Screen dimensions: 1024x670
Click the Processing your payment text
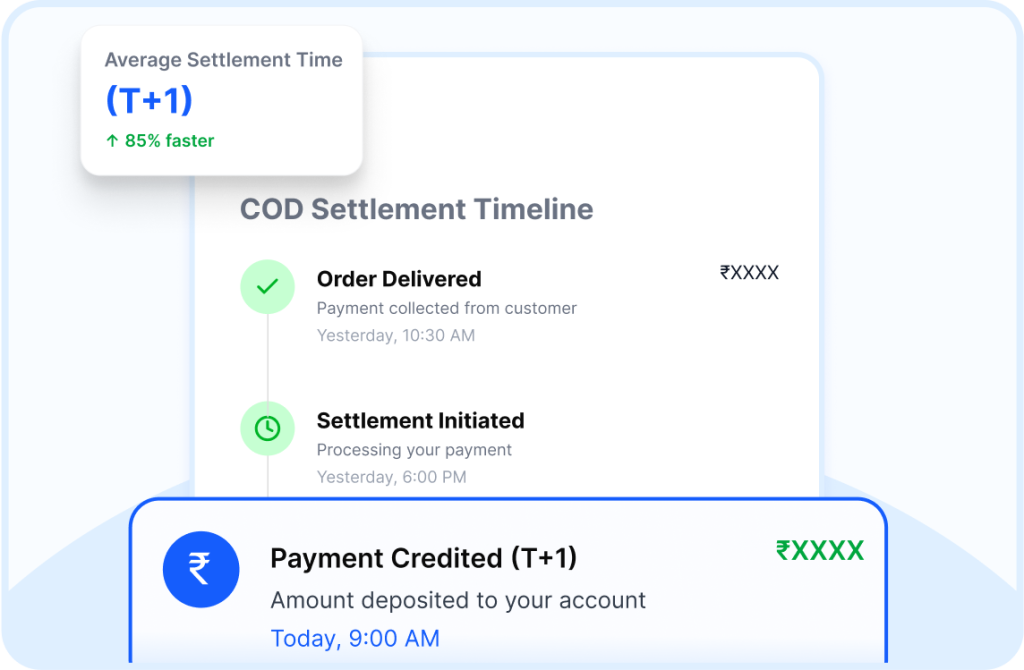pos(414,450)
